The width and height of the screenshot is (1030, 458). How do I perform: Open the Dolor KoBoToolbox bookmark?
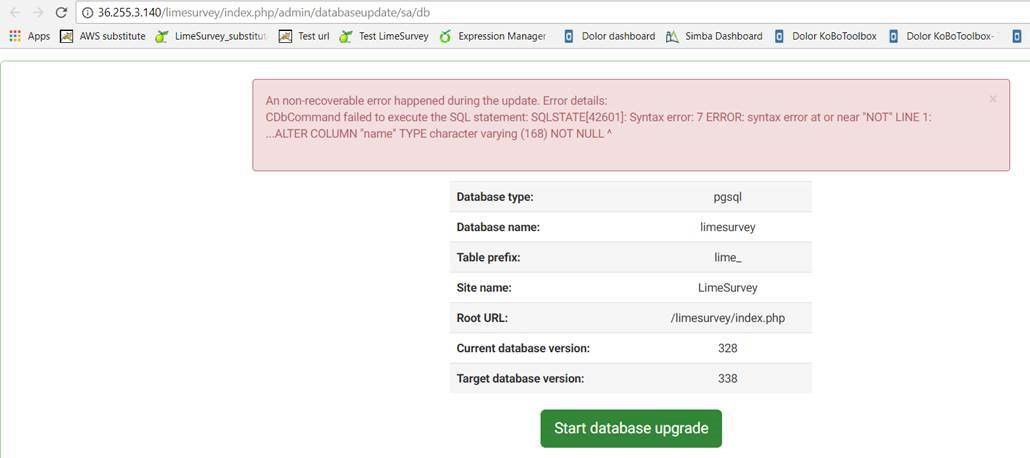[826, 36]
